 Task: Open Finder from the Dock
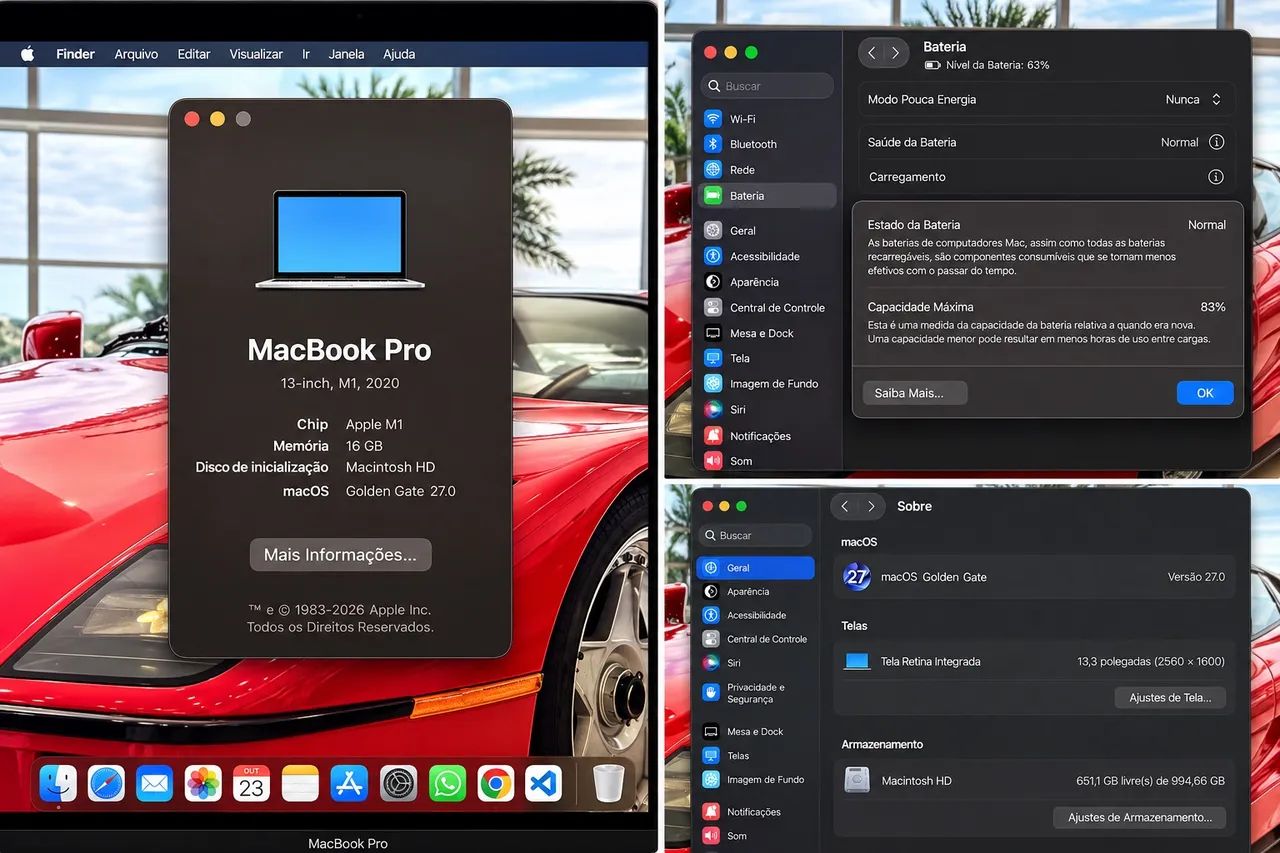click(58, 783)
